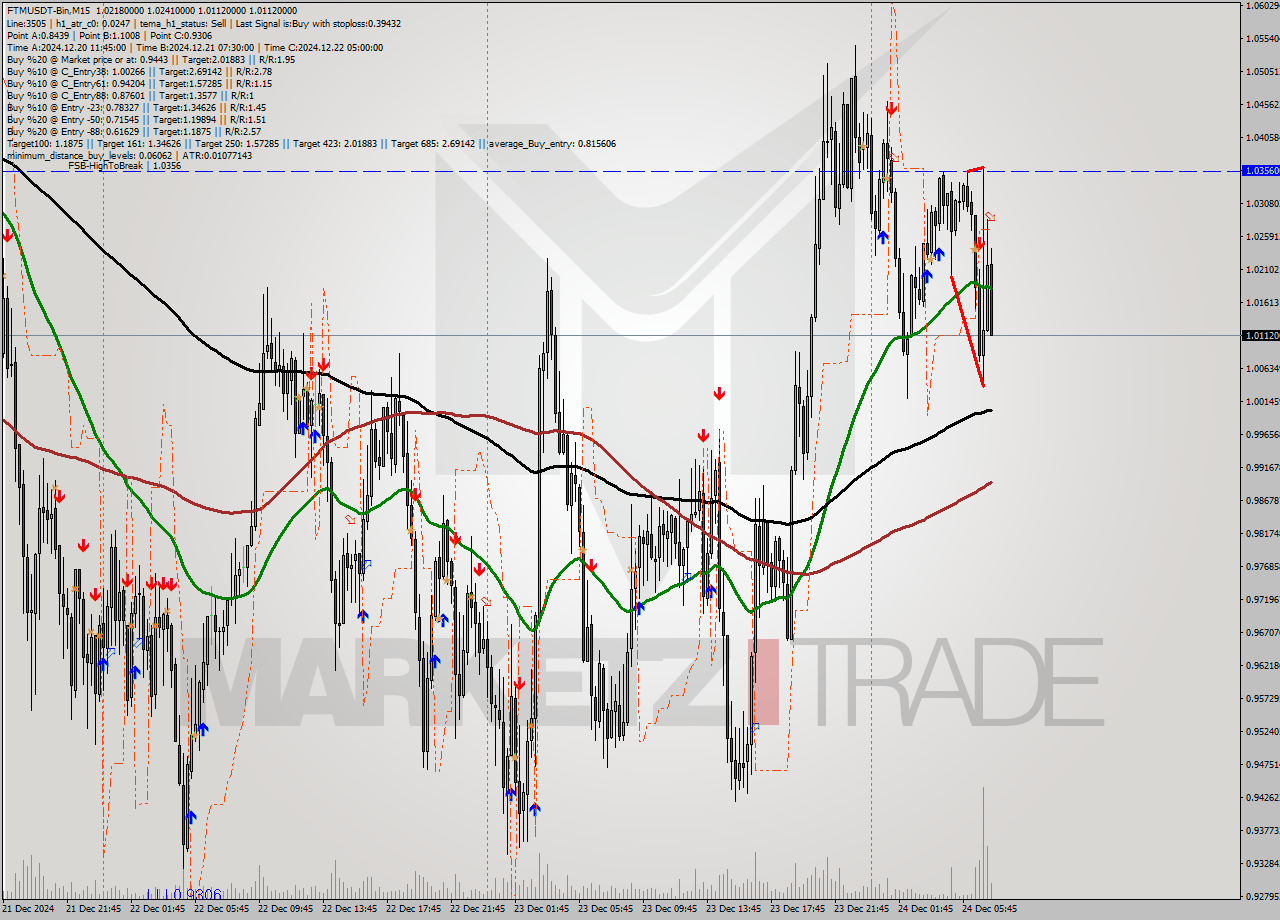Click the '22 Dec 01:45' time axis label
This screenshot has height=920, width=1280.
[x=157, y=909]
